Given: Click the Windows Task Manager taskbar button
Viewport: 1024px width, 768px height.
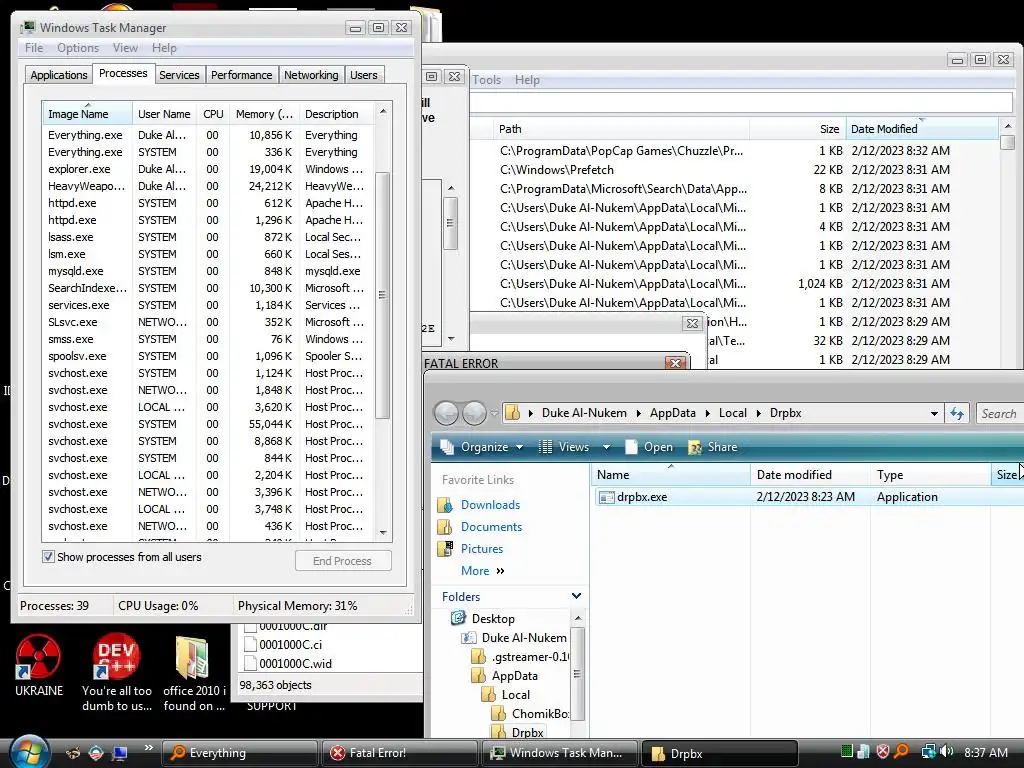Looking at the screenshot, I should point(560,753).
